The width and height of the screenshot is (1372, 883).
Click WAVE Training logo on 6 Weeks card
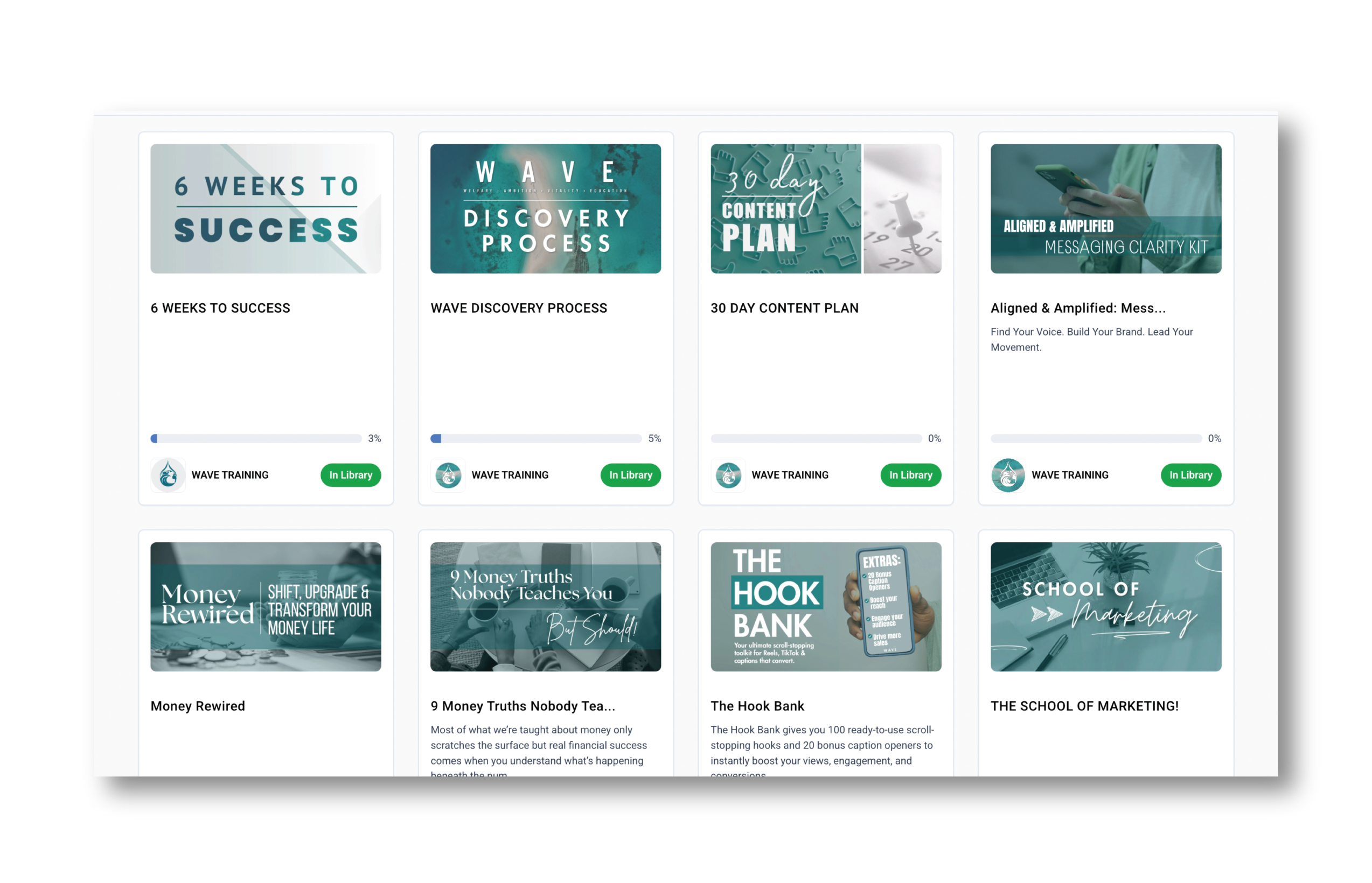(168, 475)
